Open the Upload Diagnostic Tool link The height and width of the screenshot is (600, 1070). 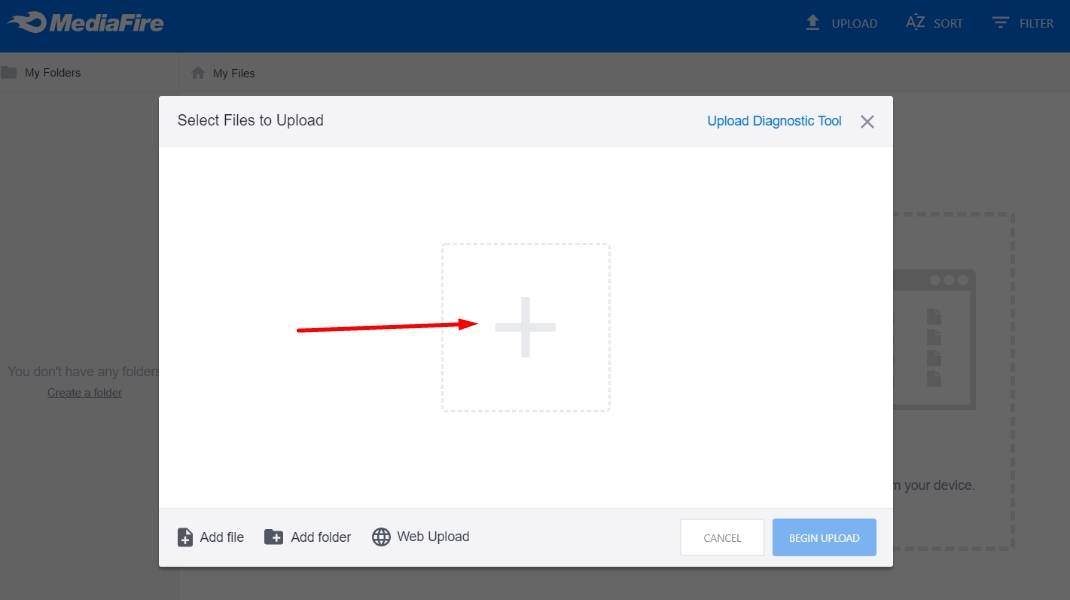[x=774, y=121]
